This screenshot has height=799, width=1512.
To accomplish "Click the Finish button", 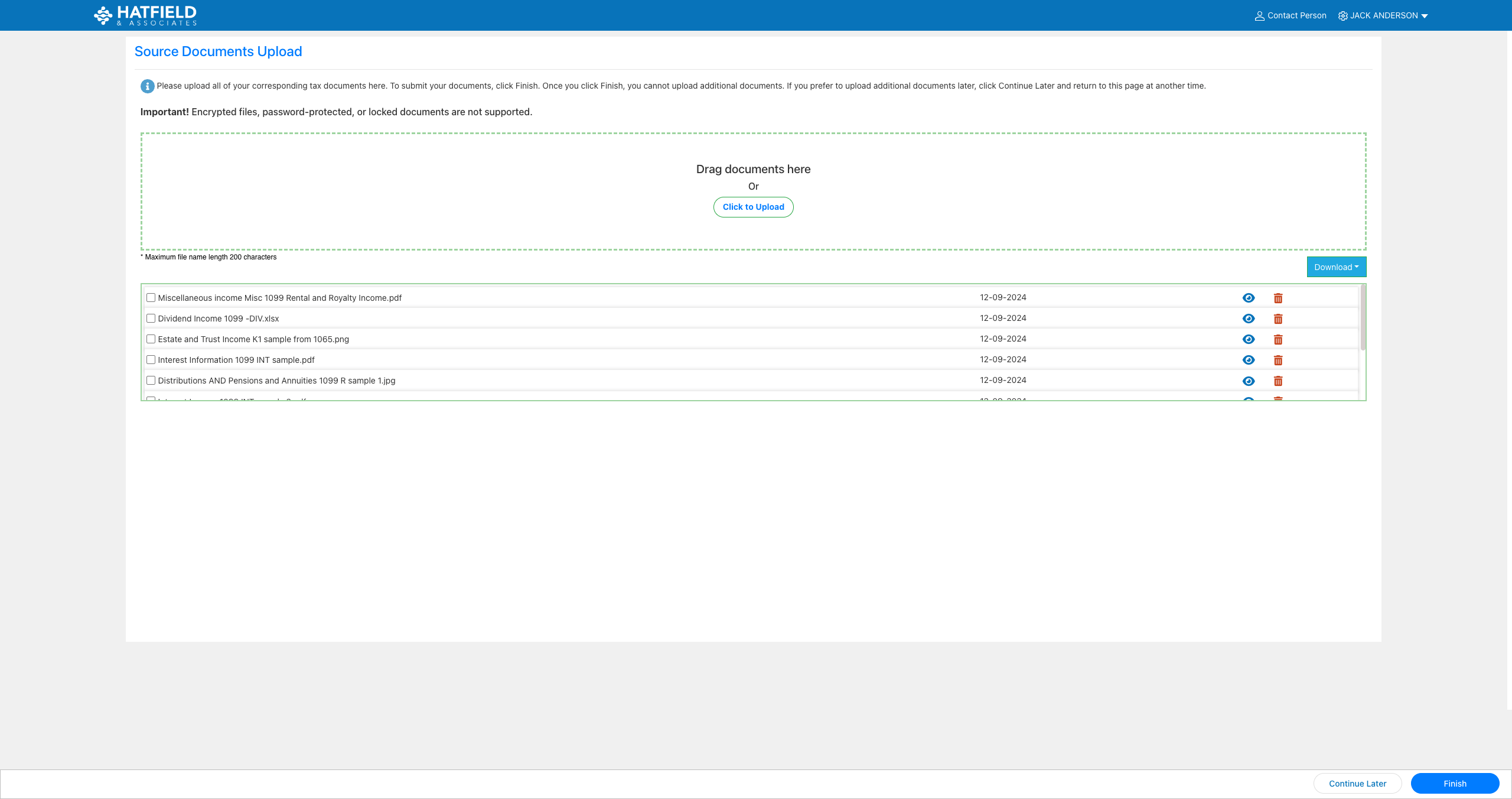I will (1455, 783).
